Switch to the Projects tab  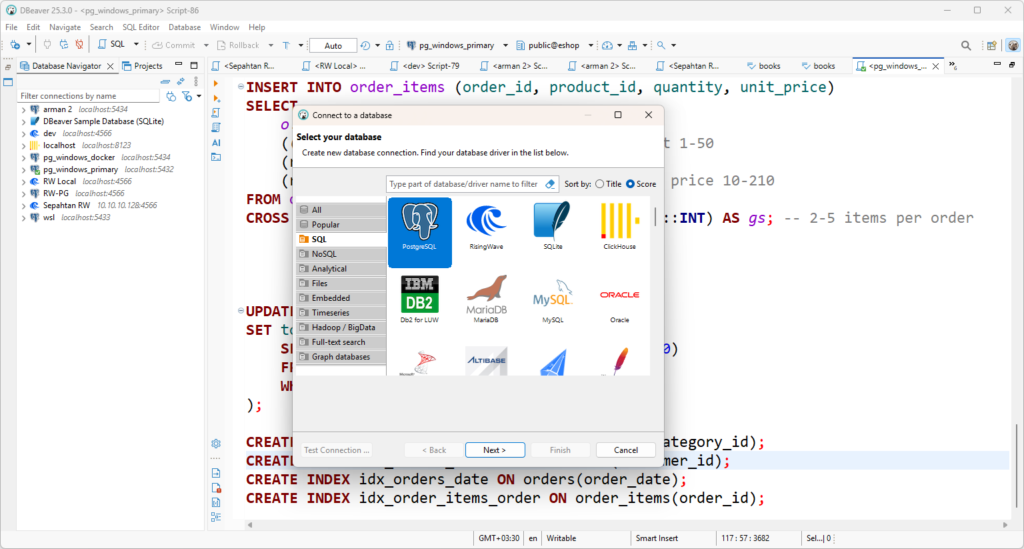(x=142, y=66)
